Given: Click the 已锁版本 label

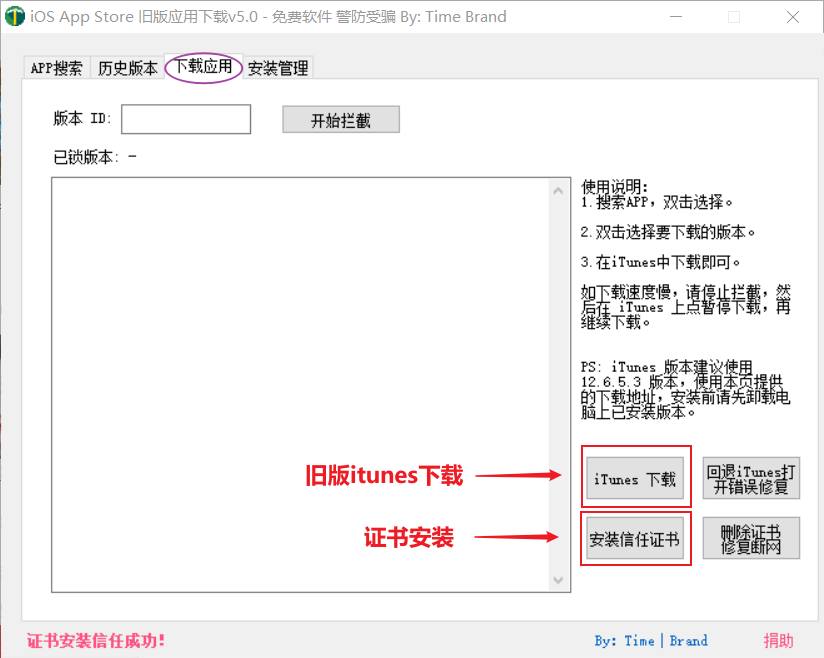Looking at the screenshot, I should click(x=86, y=157).
